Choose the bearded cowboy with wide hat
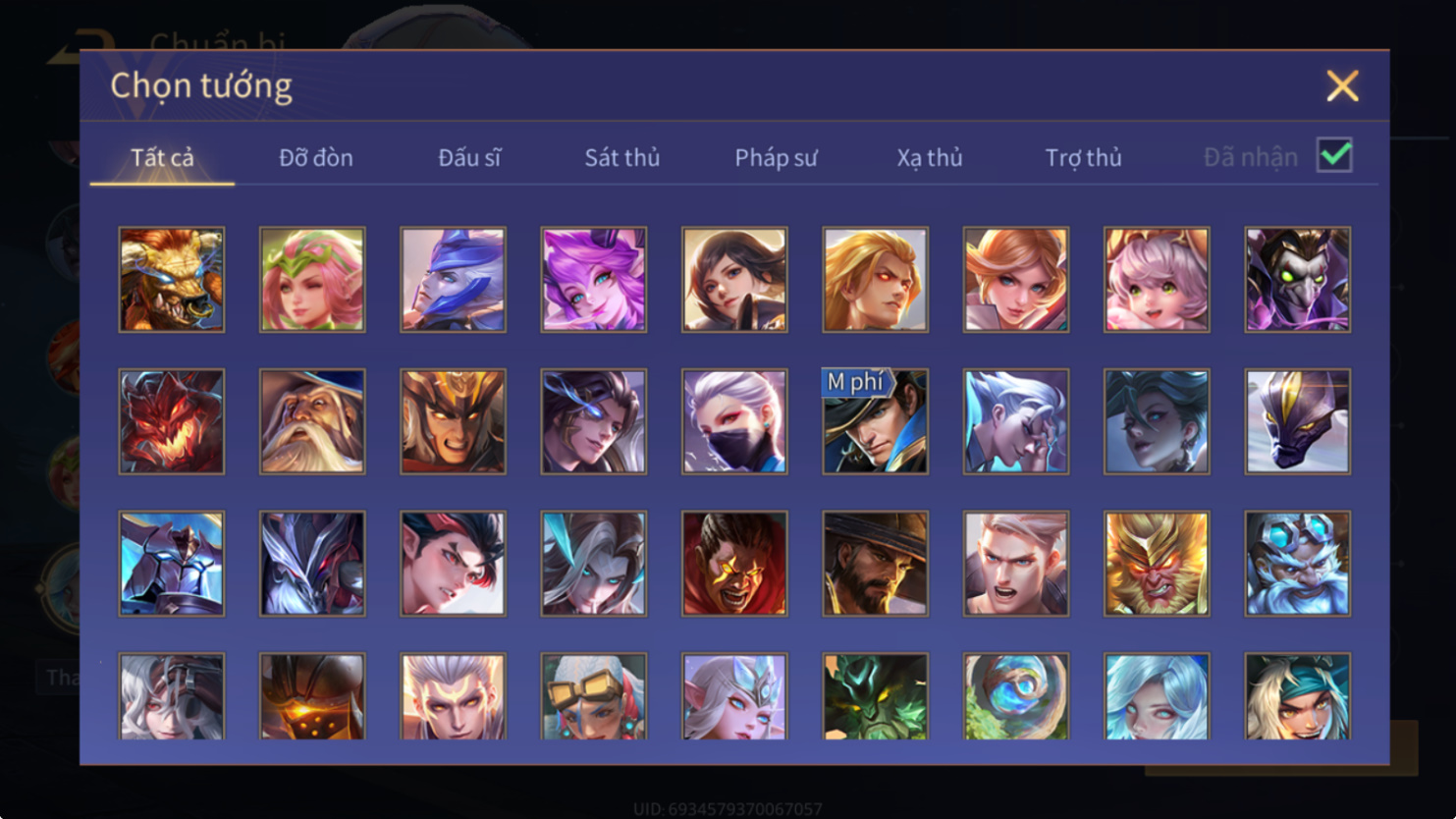 point(875,564)
